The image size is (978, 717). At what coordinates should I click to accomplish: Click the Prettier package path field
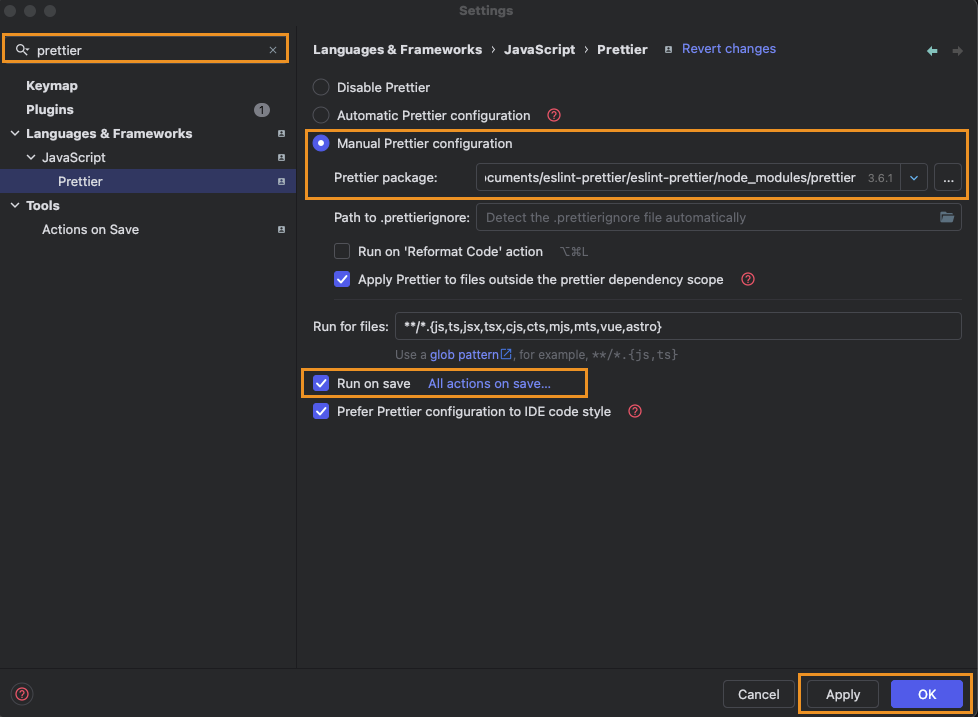tap(688, 178)
